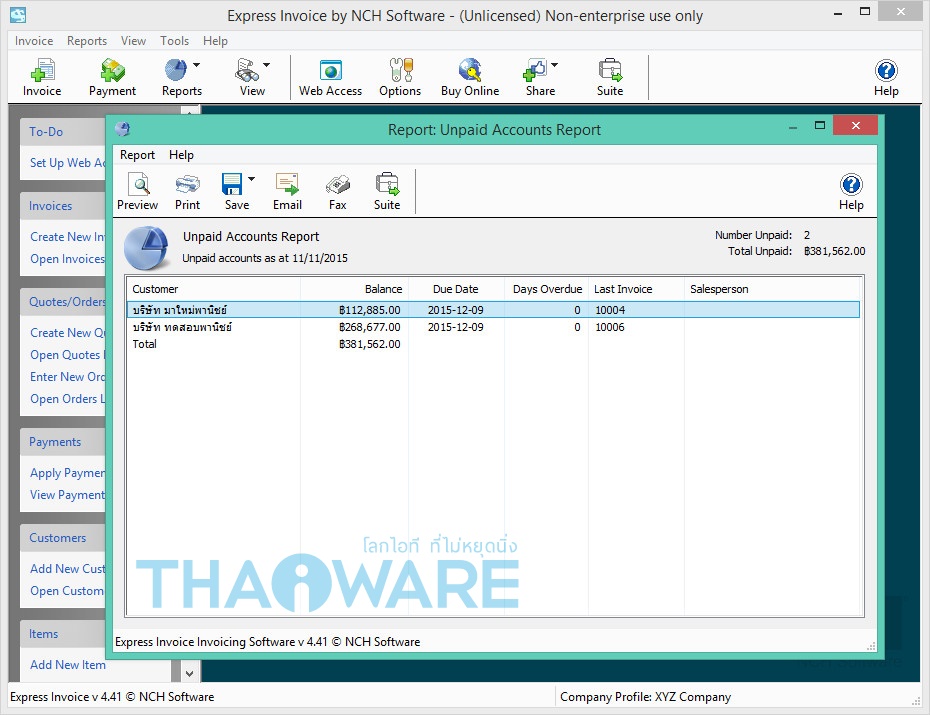The width and height of the screenshot is (930, 715).
Task: Maximize the Unpaid Accounts Report window
Action: click(820, 126)
